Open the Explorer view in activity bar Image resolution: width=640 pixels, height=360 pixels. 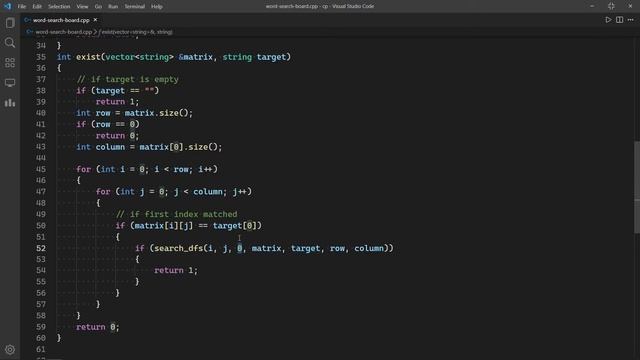[x=10, y=23]
